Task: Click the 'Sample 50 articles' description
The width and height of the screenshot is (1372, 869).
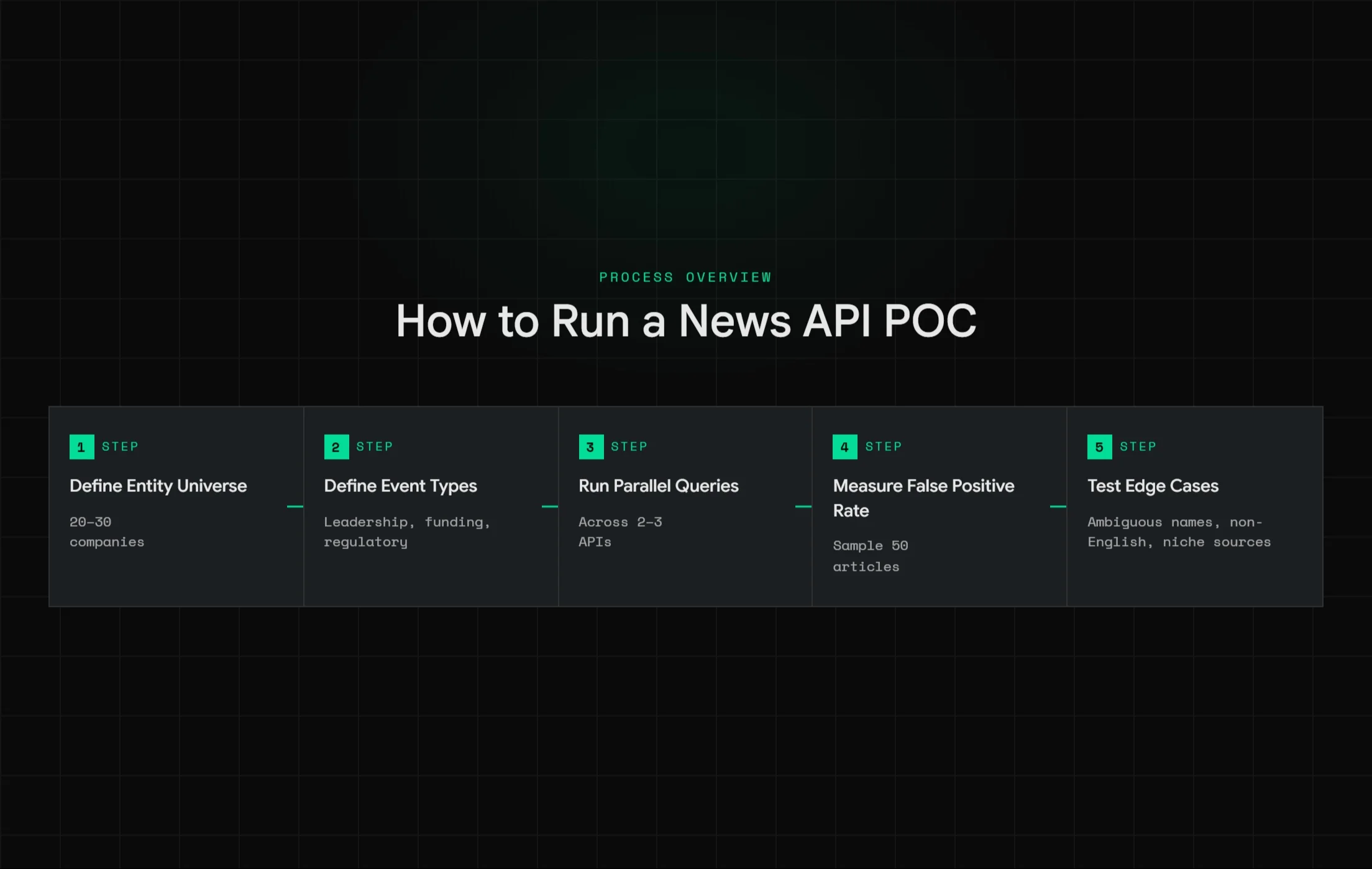Action: coord(871,556)
